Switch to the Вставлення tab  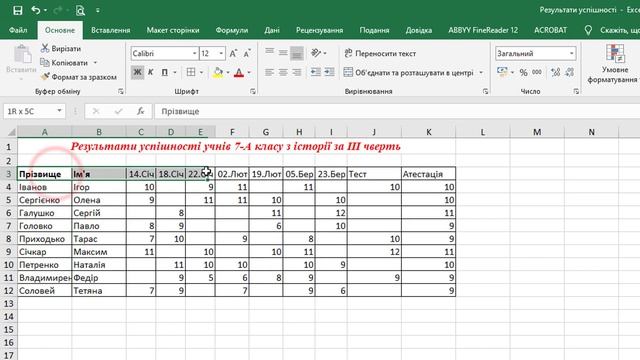[x=111, y=30]
